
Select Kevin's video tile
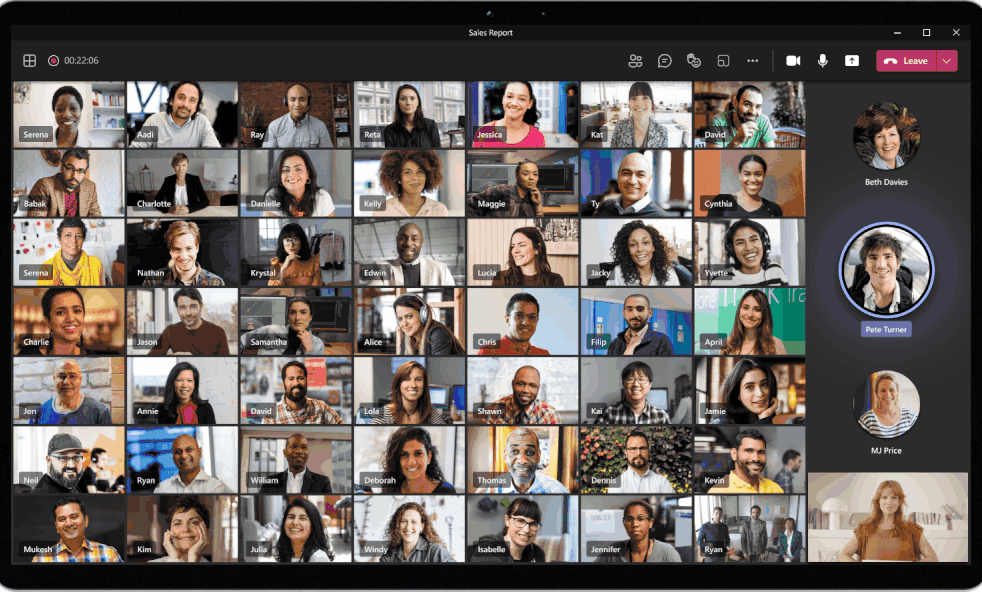[x=750, y=460]
